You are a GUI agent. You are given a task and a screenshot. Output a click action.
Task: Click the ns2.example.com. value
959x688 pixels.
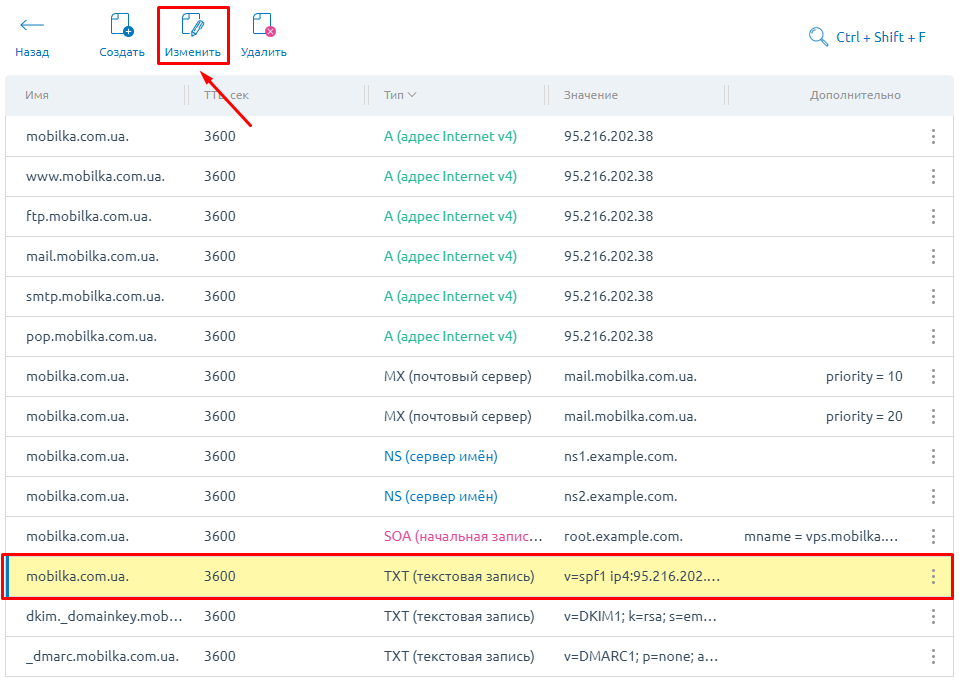[620, 497]
